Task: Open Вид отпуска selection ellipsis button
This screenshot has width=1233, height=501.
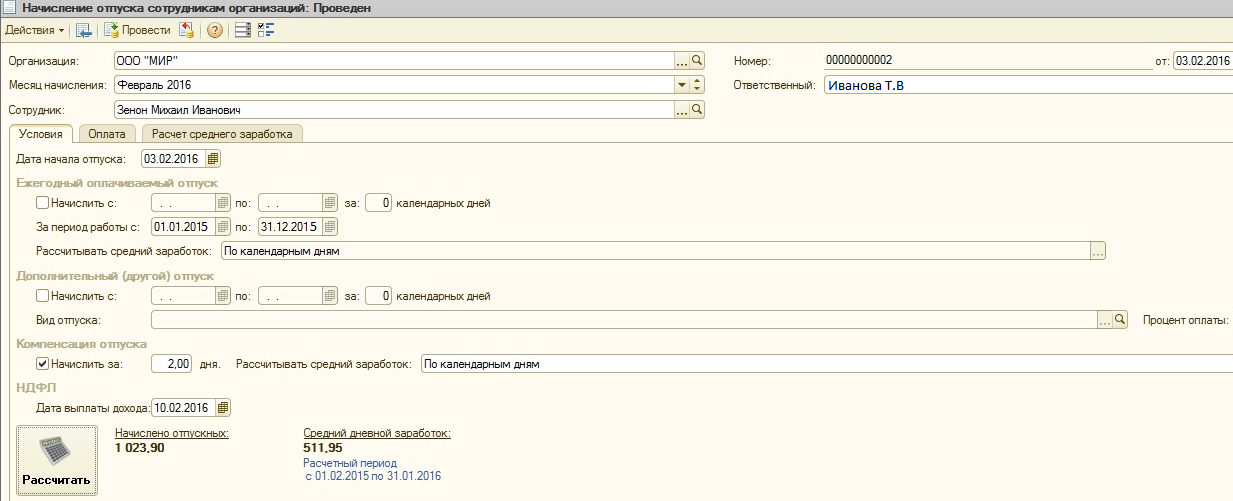Action: pos(1105,320)
